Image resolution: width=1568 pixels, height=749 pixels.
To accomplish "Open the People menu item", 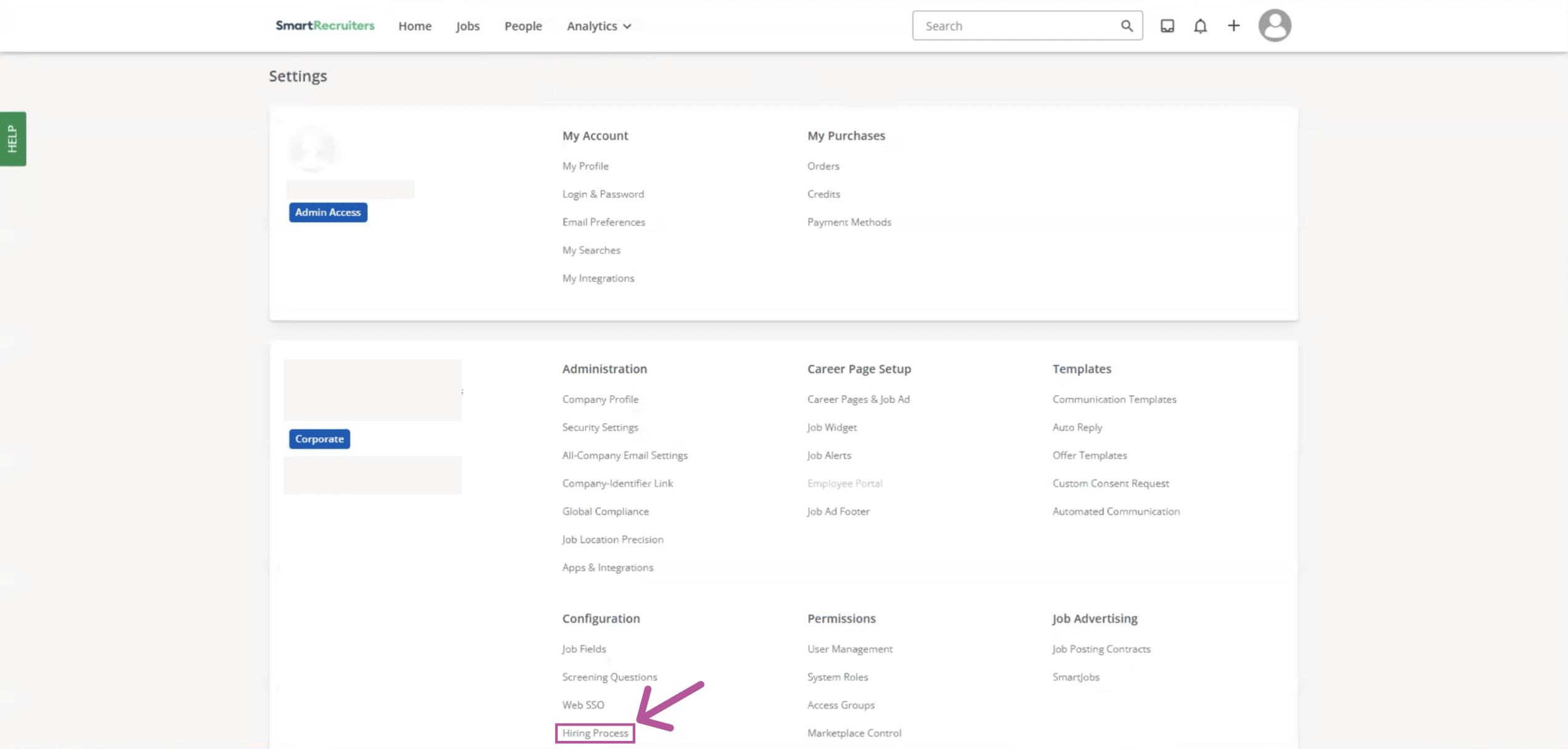I will pos(522,26).
